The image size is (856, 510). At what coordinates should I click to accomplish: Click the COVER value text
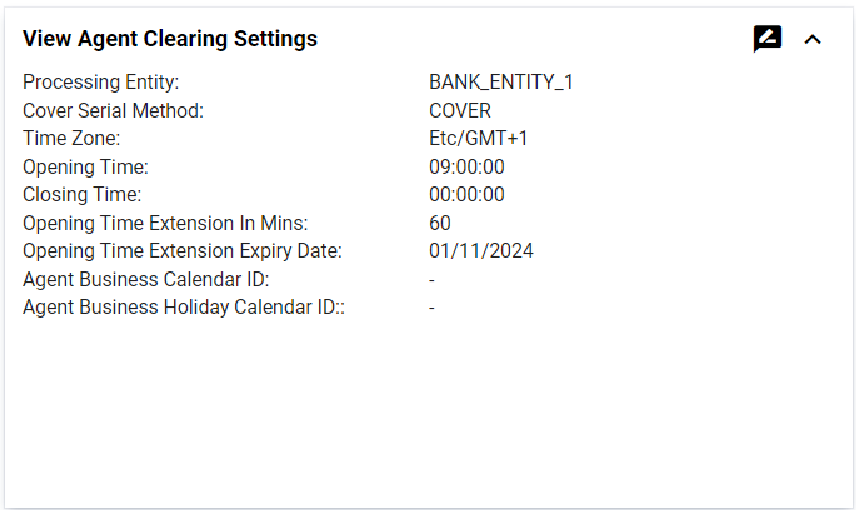(x=460, y=110)
